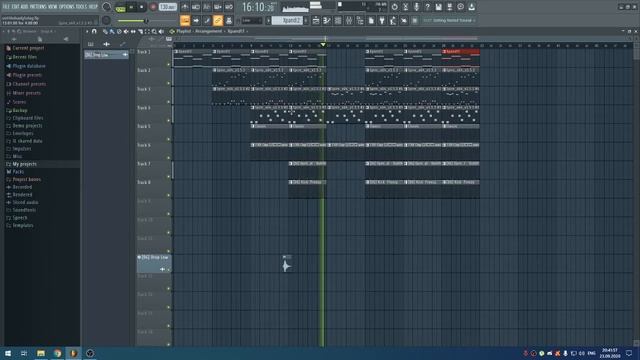Image resolution: width=640 pixels, height=360 pixels.
Task: Toggle the overdub/blend recording icon
Action: [x=218, y=7]
